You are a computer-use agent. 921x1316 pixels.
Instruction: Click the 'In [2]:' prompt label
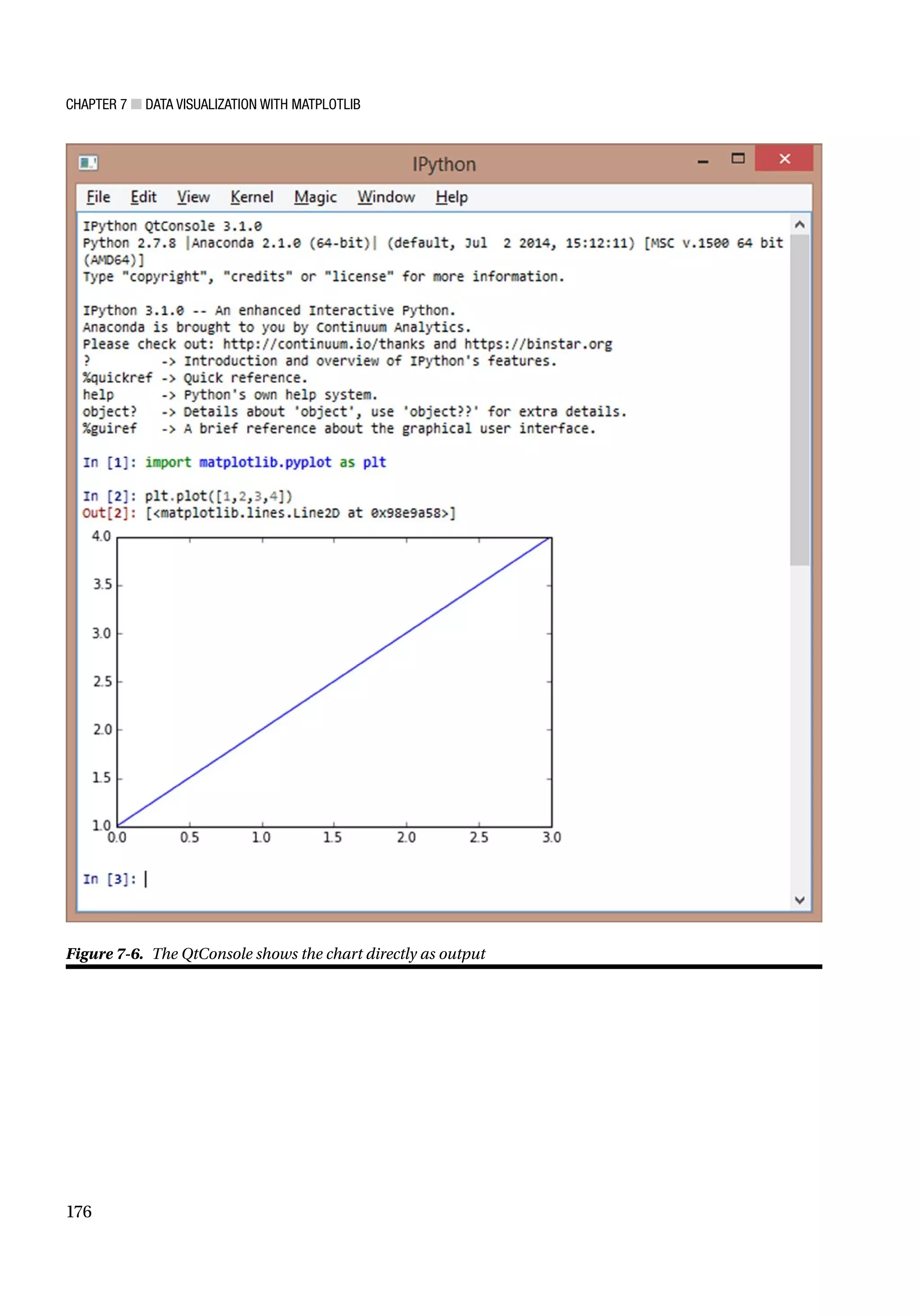pos(109,497)
